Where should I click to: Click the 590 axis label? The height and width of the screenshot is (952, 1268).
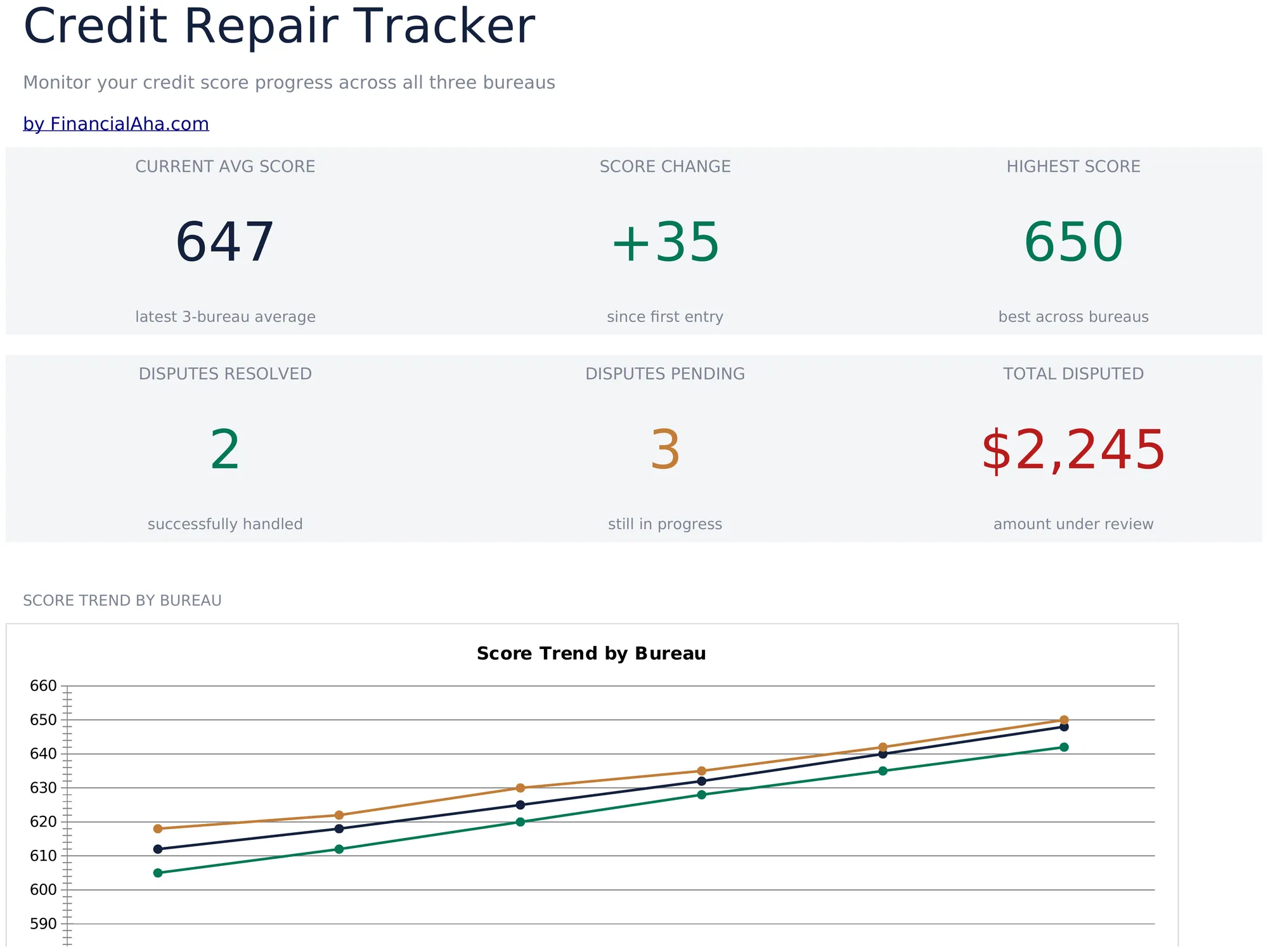[43, 924]
